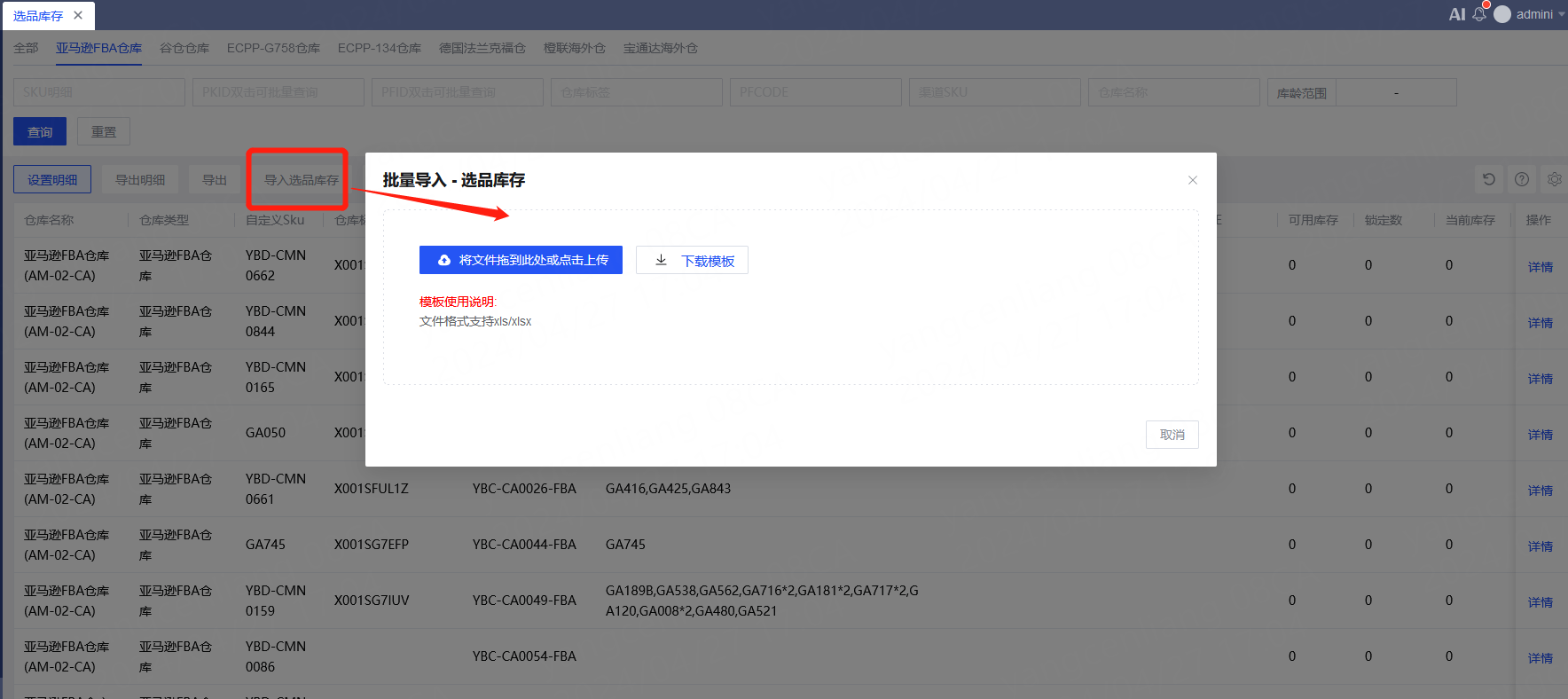Screen dimensions: 1568x699
Task: Close the 选品库存 page tab
Action: [78, 15]
